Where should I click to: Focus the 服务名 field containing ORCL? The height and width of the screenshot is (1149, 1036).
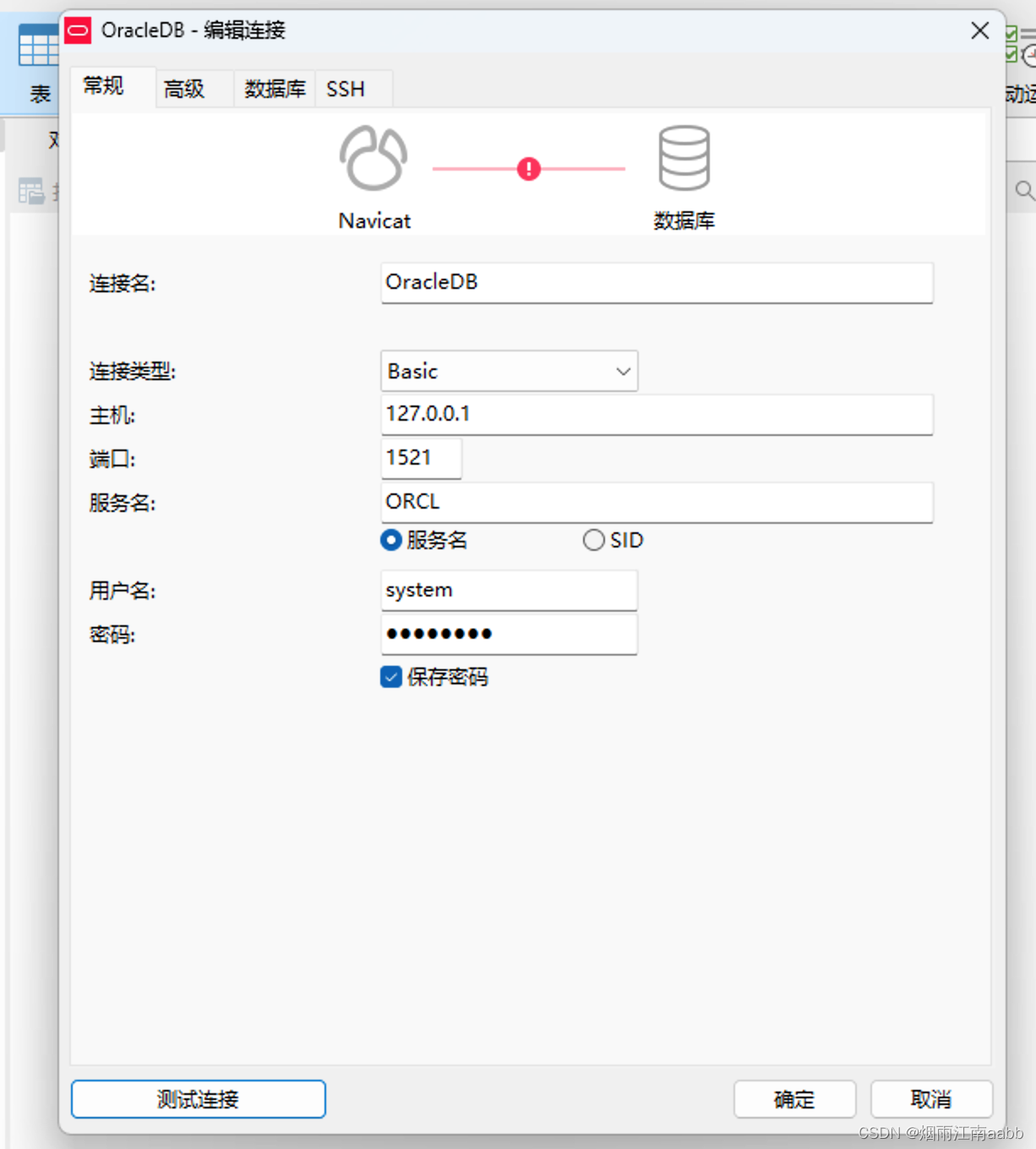pyautogui.click(x=657, y=502)
